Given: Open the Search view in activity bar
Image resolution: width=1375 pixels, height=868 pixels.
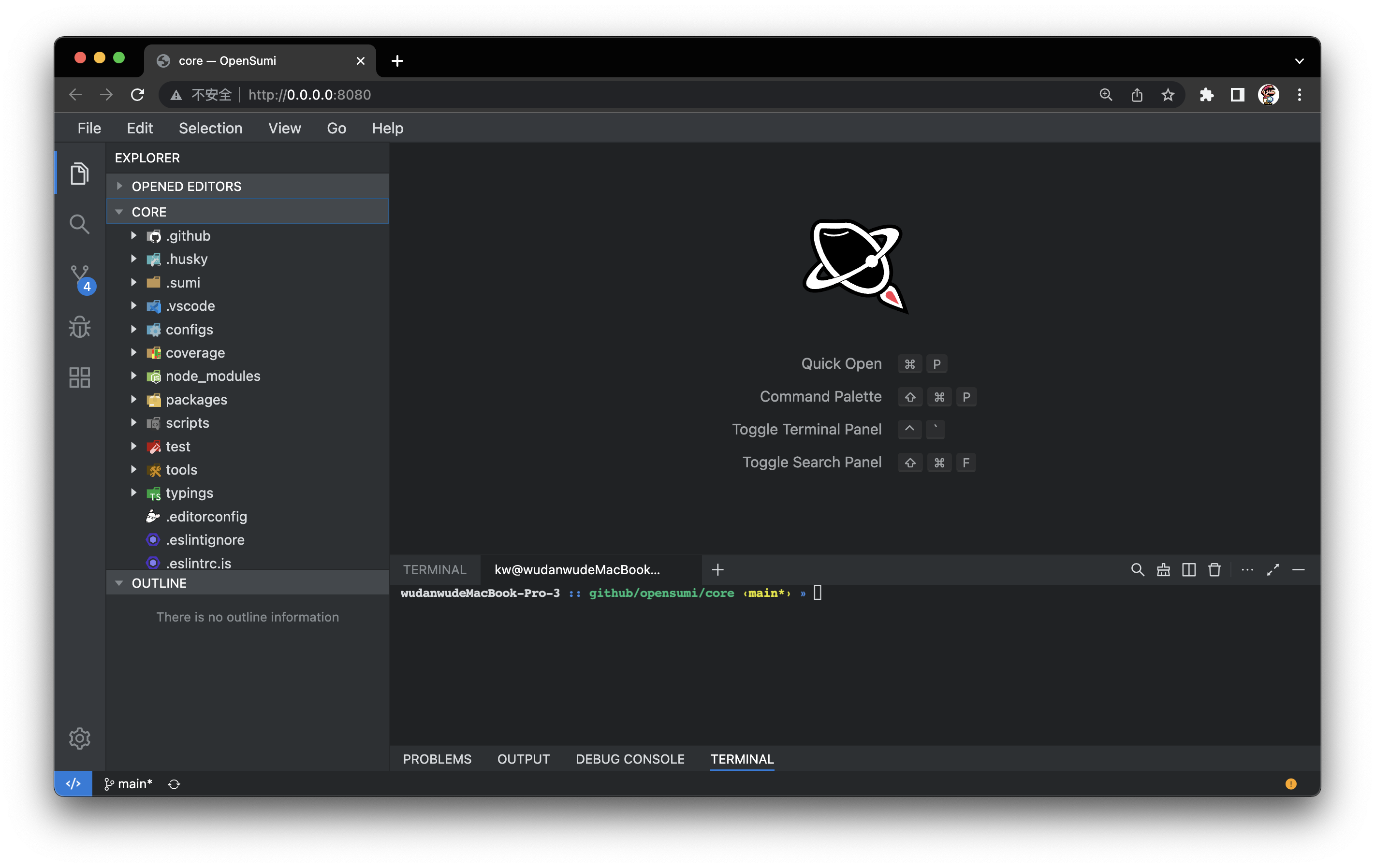Looking at the screenshot, I should [x=79, y=224].
